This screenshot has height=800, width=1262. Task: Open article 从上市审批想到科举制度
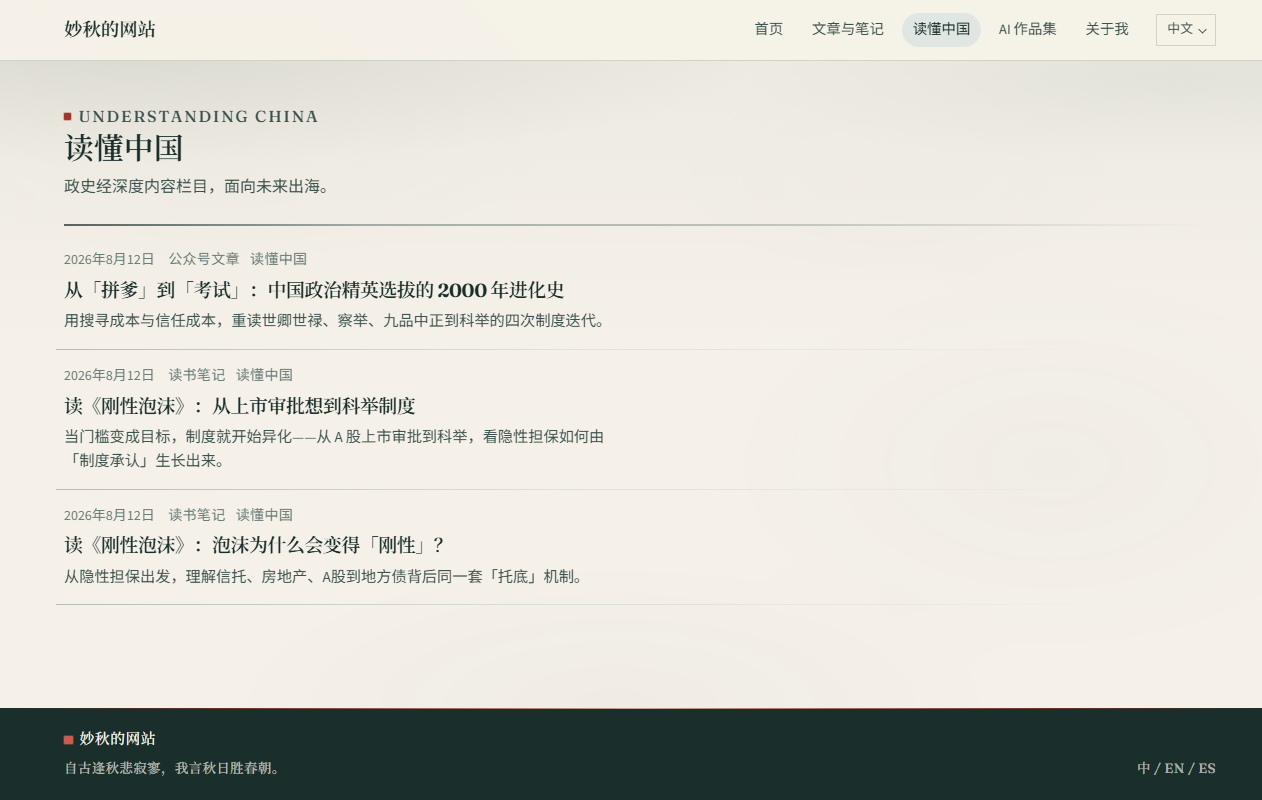click(x=240, y=406)
